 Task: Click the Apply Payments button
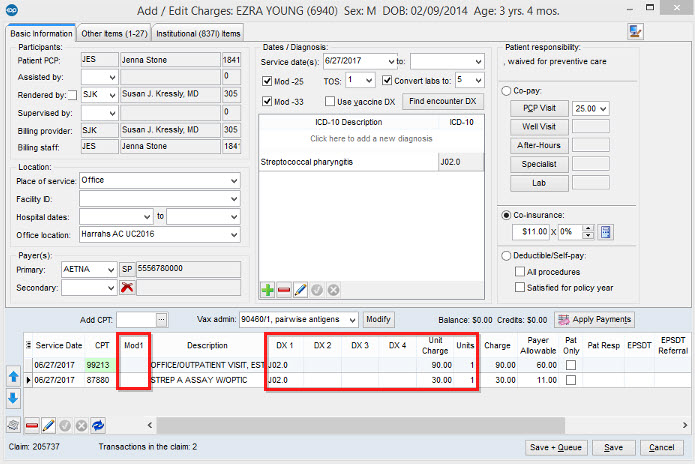pyautogui.click(x=594, y=320)
